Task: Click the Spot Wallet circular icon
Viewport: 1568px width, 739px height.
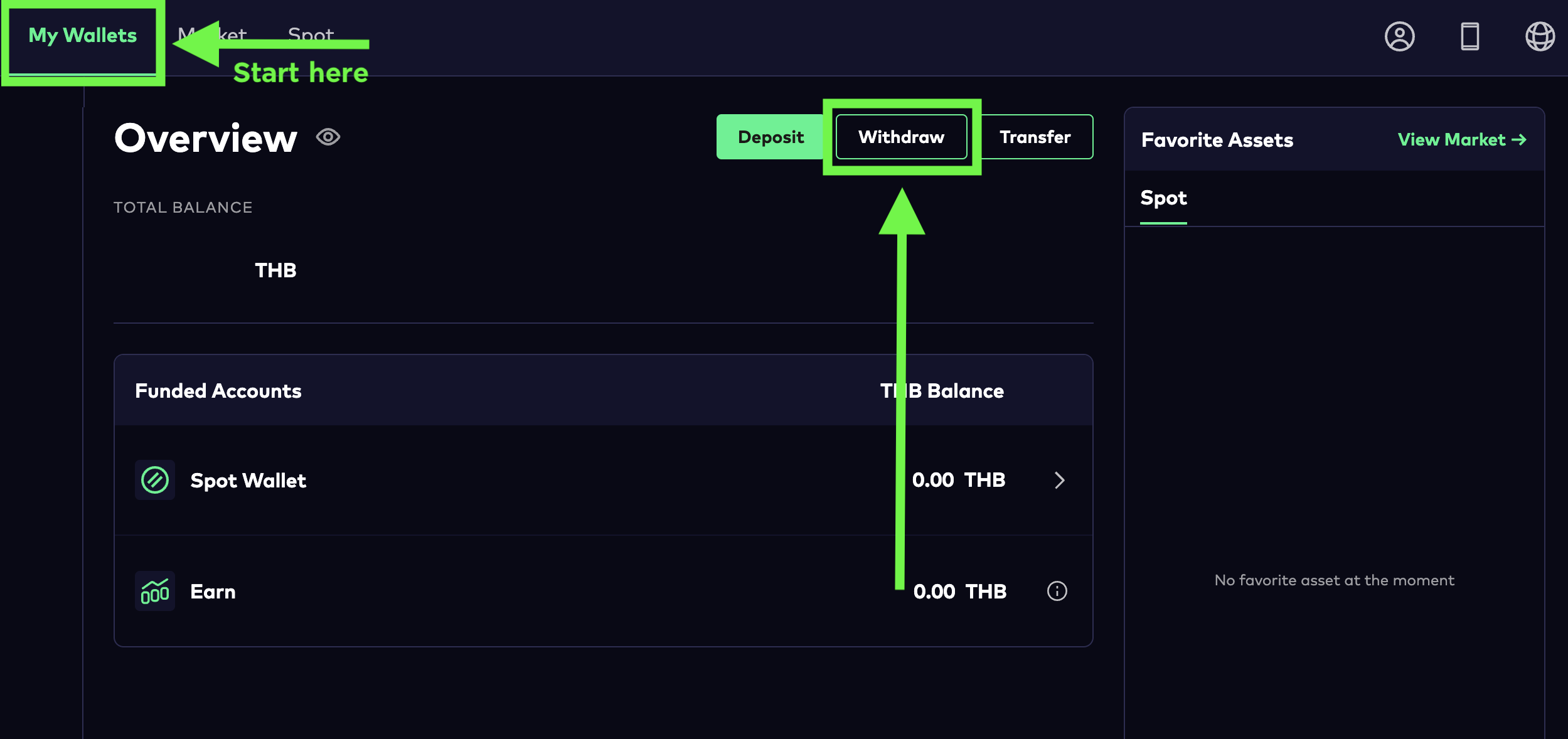Action: point(155,481)
